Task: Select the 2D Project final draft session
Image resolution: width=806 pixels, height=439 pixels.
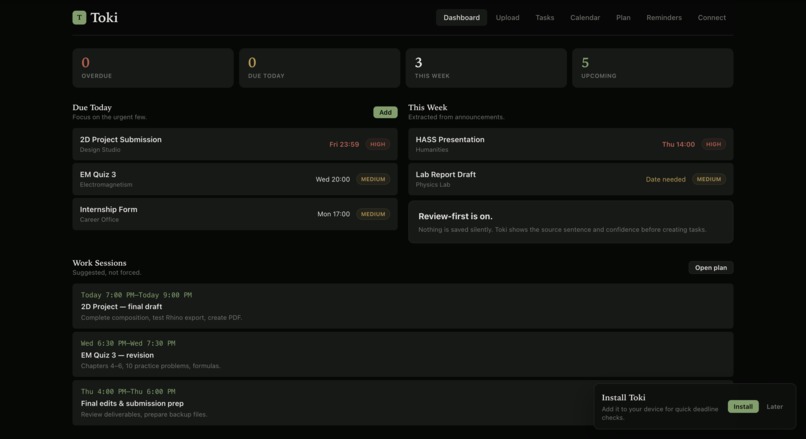Action: (402, 306)
